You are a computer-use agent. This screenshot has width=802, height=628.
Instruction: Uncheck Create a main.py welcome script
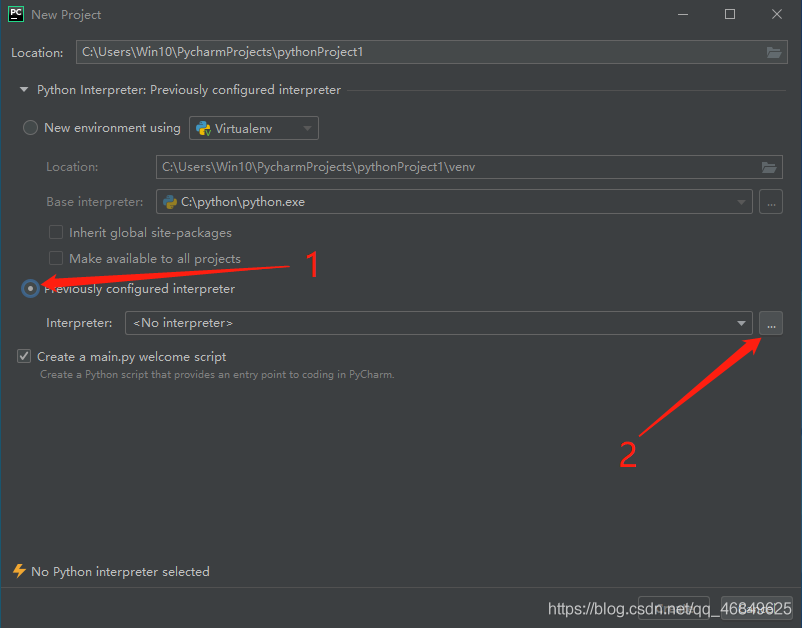pos(24,356)
